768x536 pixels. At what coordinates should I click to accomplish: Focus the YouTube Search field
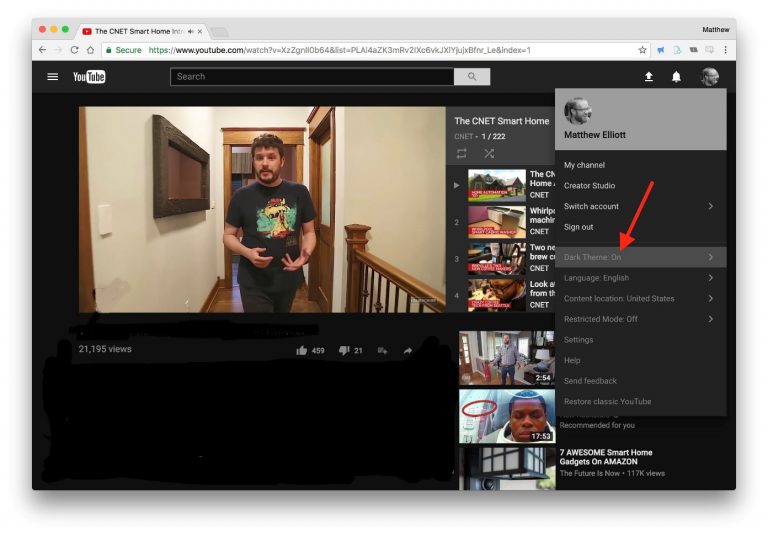(312, 77)
